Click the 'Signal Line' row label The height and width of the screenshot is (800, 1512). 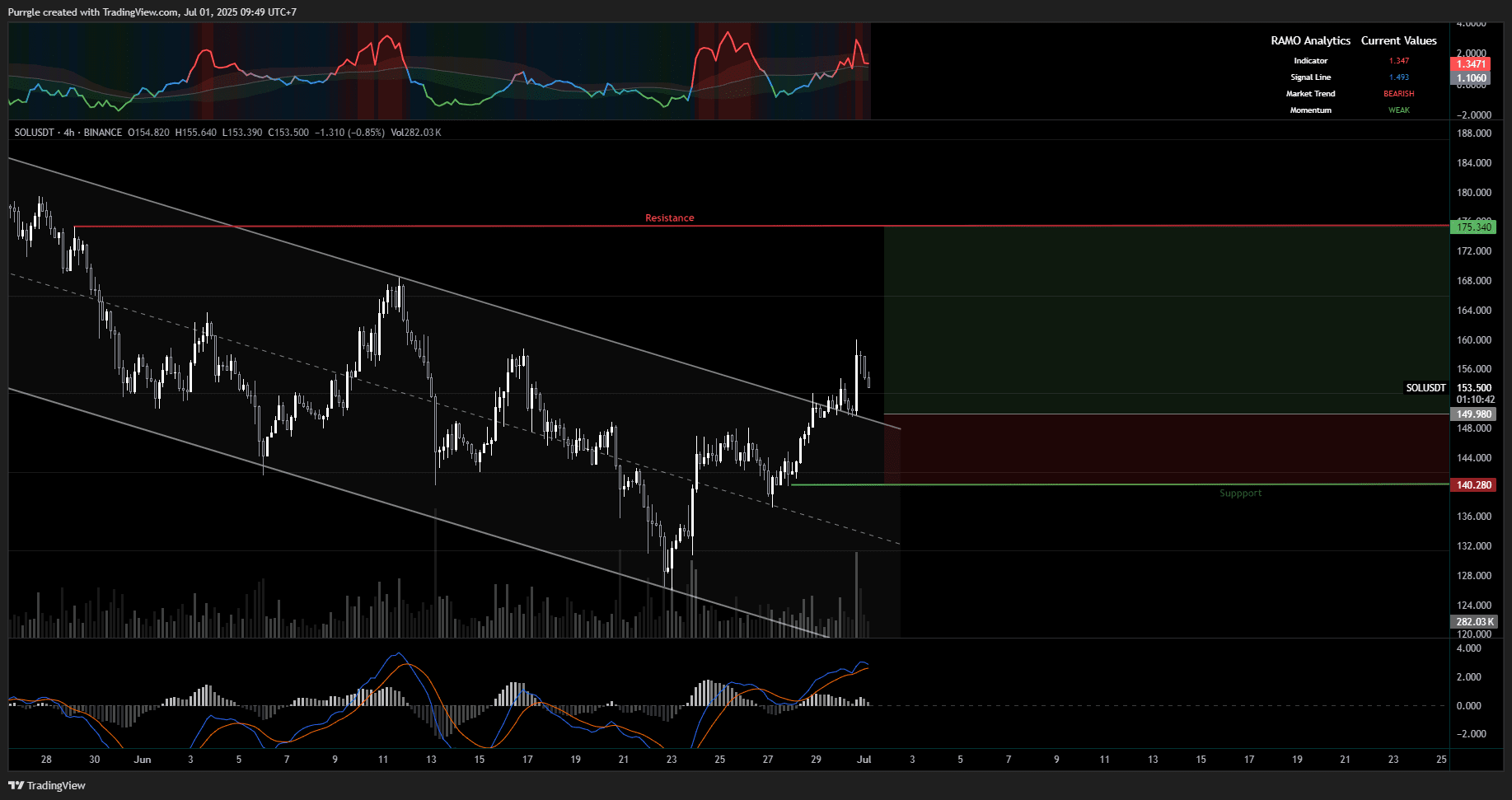coord(1311,77)
